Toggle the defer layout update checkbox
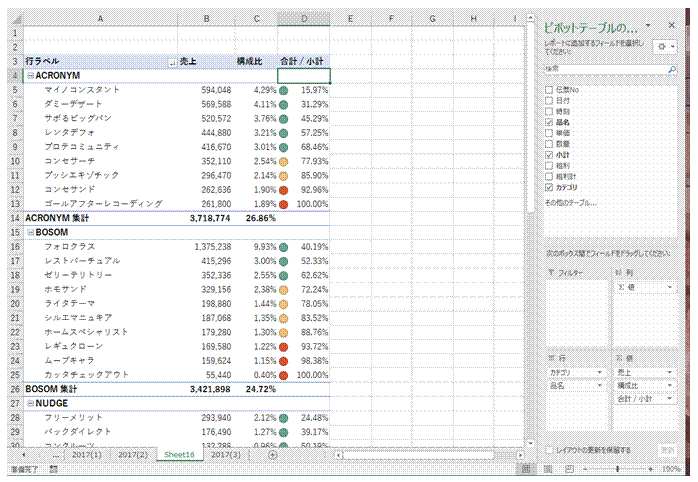Screen dimensions: 698x482 tap(549, 450)
